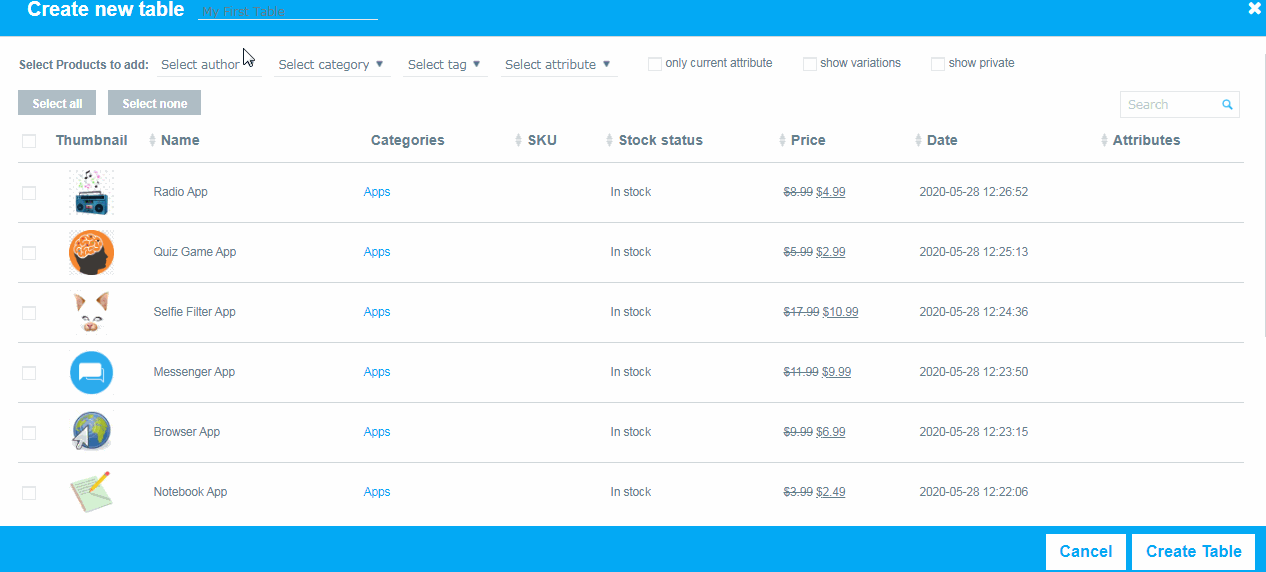The width and height of the screenshot is (1266, 572).
Task: Click In stock status for Radio App
Action: tap(631, 192)
